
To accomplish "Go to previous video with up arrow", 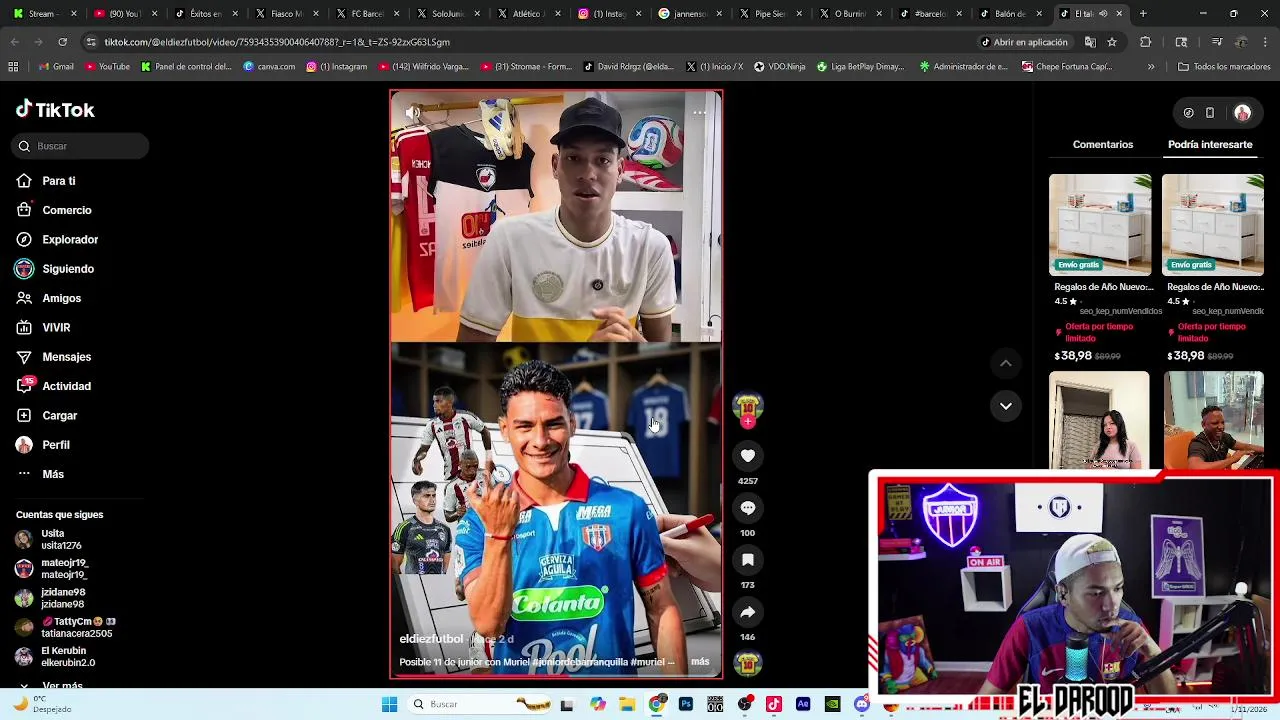I will 1005,363.
